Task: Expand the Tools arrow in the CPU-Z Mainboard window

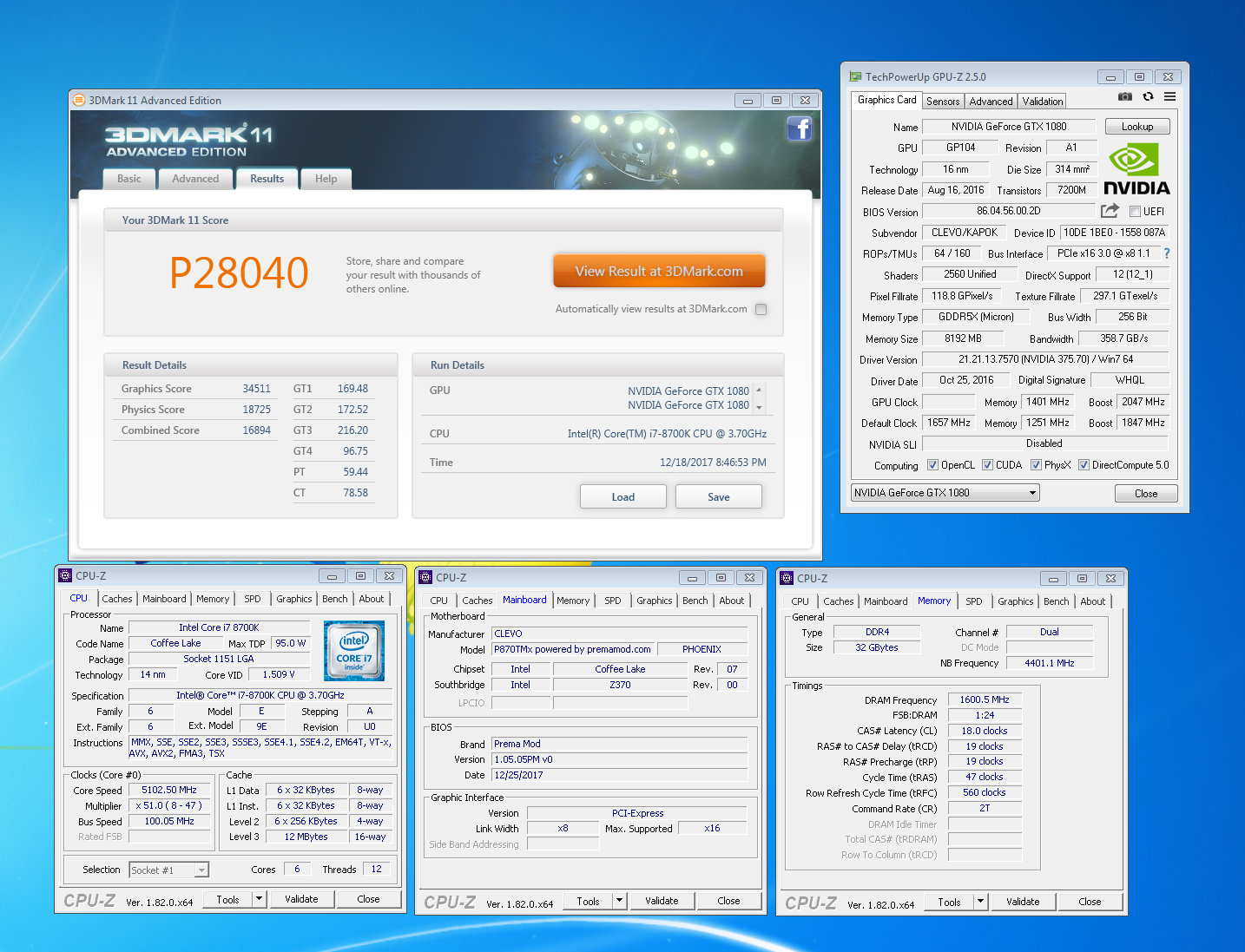Action: 619,901
